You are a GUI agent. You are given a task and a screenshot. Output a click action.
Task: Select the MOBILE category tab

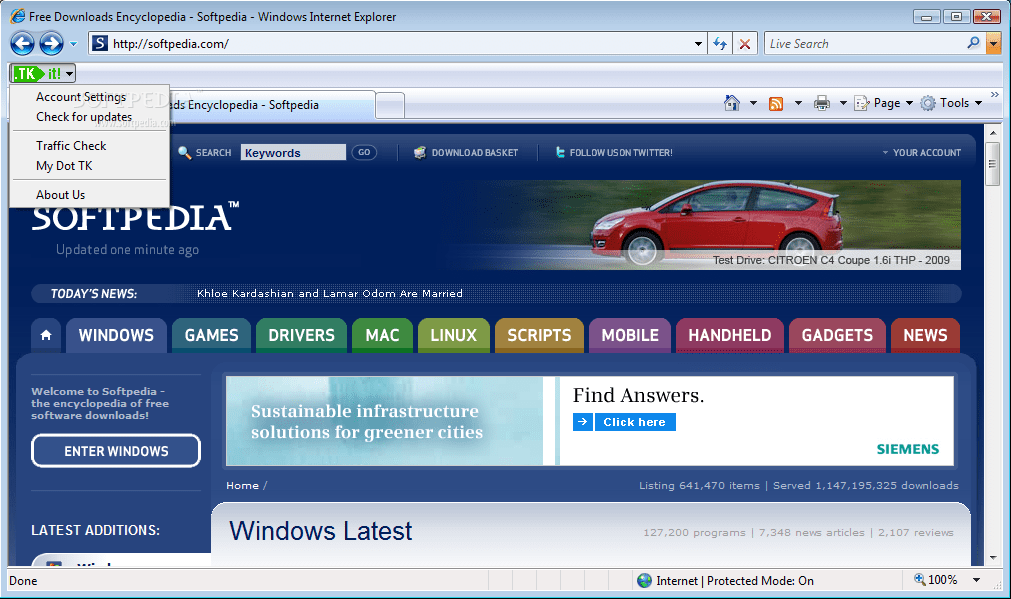pyautogui.click(x=630, y=335)
